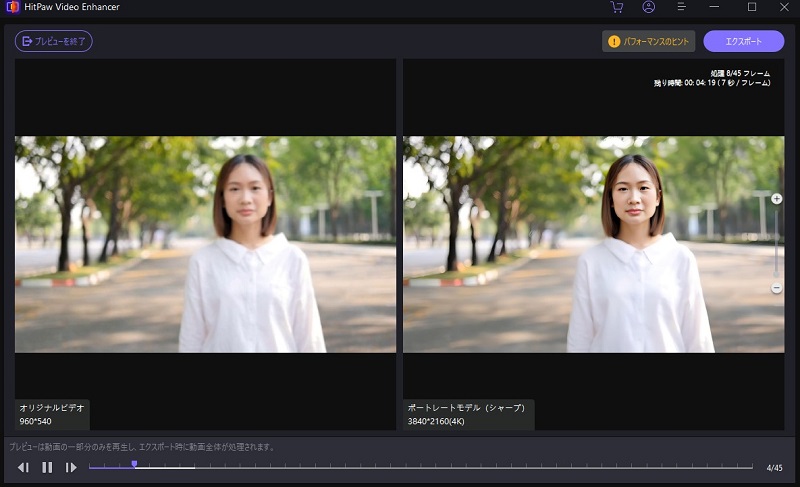The width and height of the screenshot is (800, 487).
Task: Open the shopping cart icon
Action: click(616, 7)
